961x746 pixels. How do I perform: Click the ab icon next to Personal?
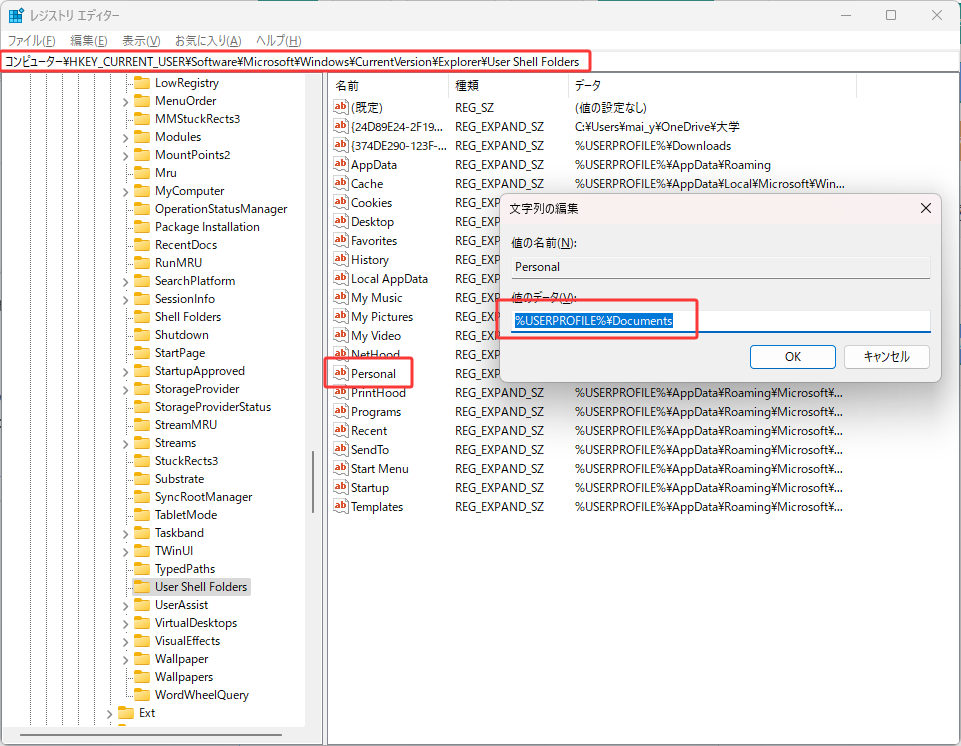[341, 373]
